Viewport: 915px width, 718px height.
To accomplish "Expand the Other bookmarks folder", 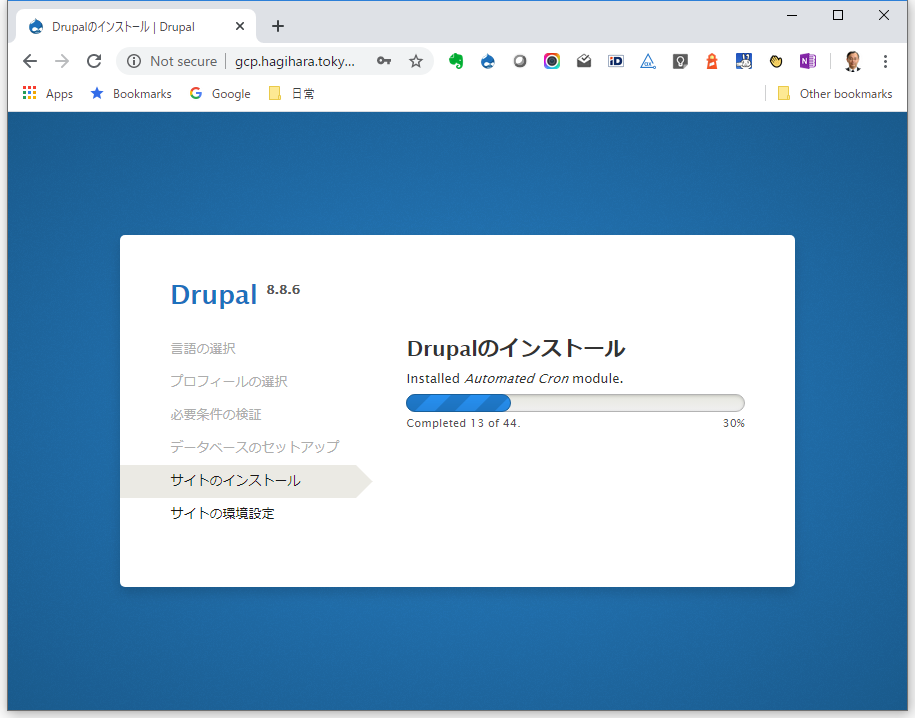I will [835, 93].
